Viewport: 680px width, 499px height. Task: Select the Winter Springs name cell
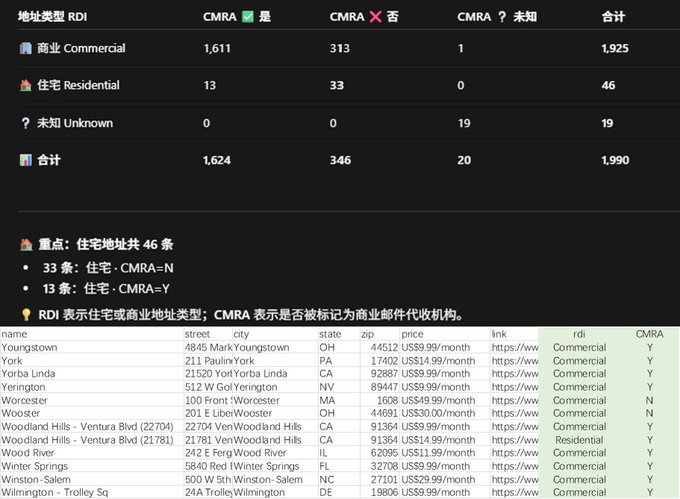(92, 466)
